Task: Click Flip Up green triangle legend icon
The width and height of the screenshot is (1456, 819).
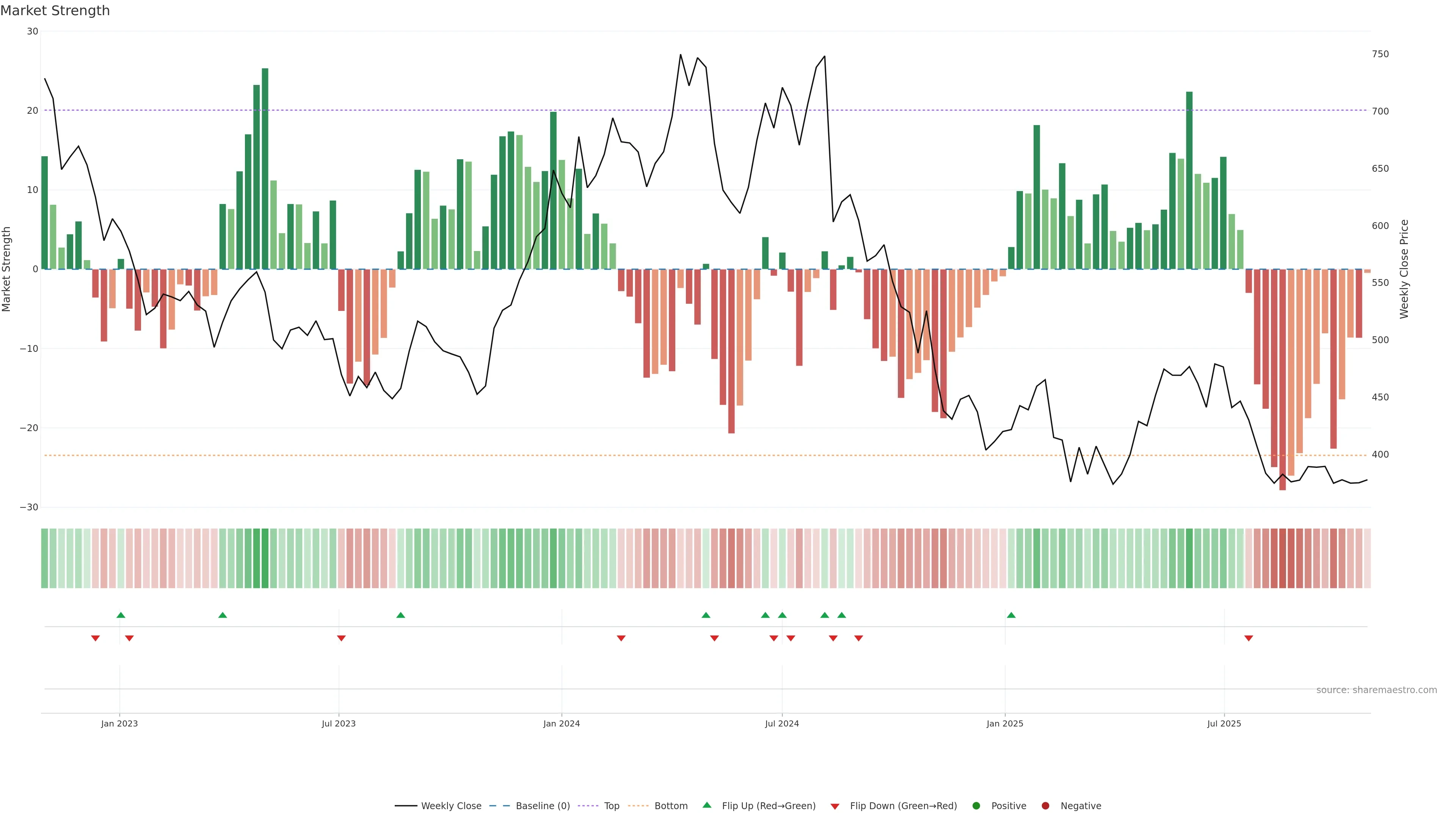Action: coord(706,805)
